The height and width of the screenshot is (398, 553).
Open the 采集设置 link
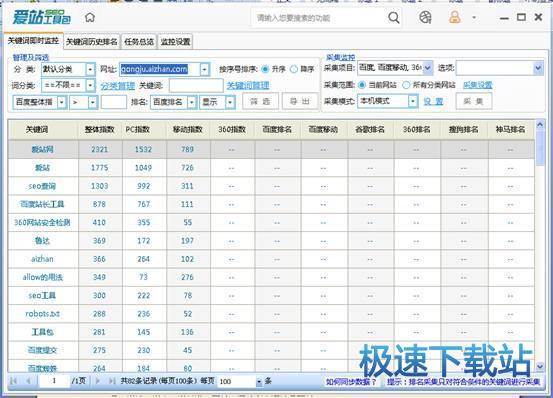478,85
